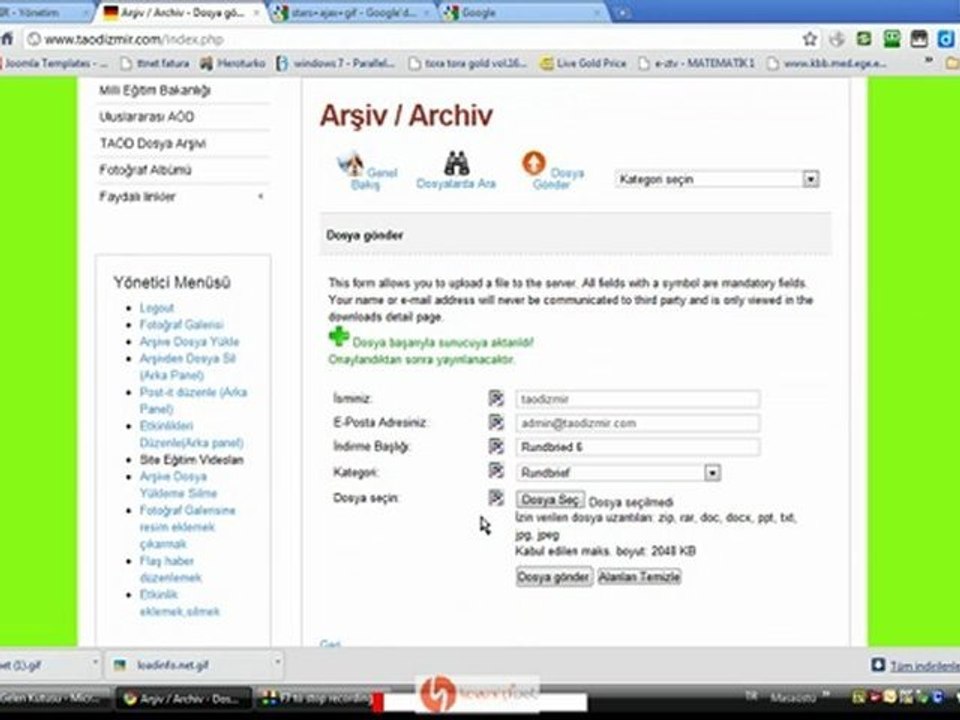
Task: Open Uluslararası AÖD menu item
Action: pyautogui.click(x=147, y=116)
